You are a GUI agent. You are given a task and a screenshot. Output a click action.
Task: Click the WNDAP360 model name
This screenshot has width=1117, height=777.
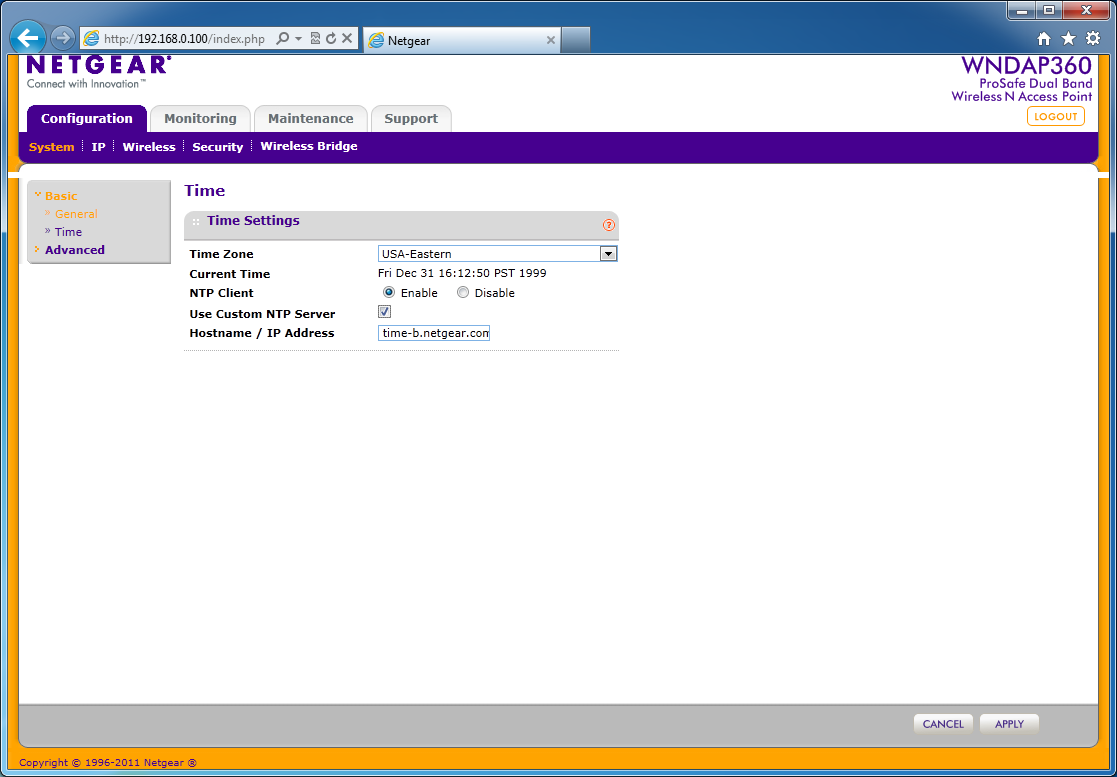[x=1027, y=66]
